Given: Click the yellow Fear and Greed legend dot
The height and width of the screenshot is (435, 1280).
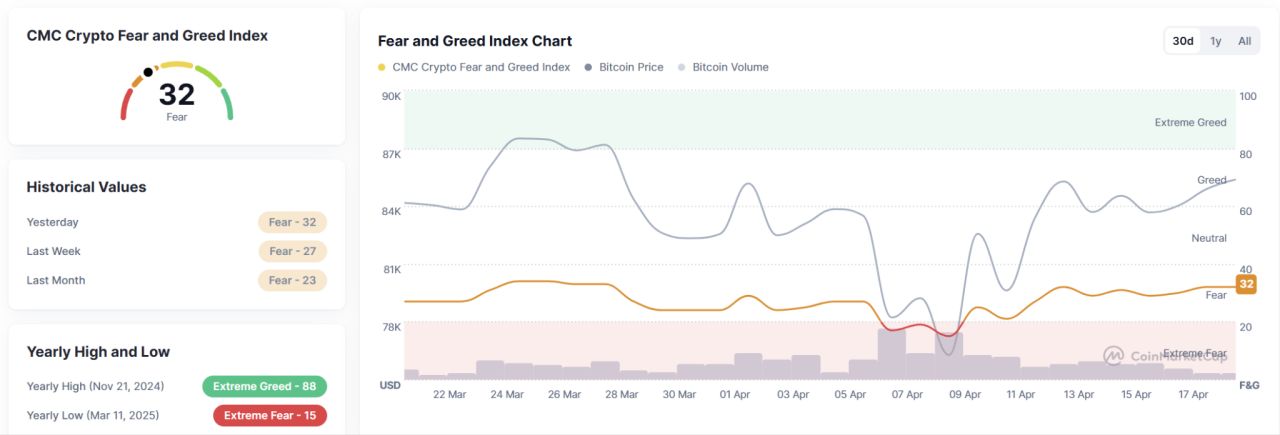Looking at the screenshot, I should (x=381, y=68).
